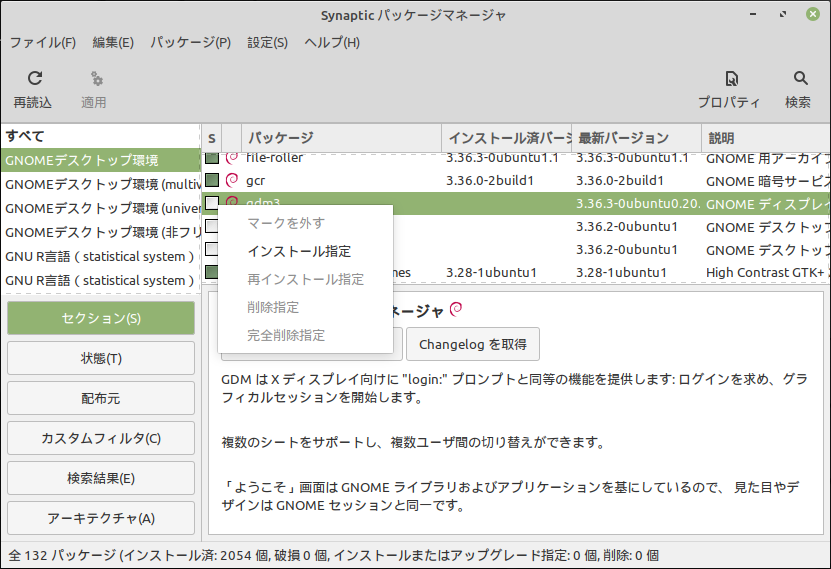The height and width of the screenshot is (569, 831).
Task: Select すべて in the section list
Action: pyautogui.click(x=101, y=136)
